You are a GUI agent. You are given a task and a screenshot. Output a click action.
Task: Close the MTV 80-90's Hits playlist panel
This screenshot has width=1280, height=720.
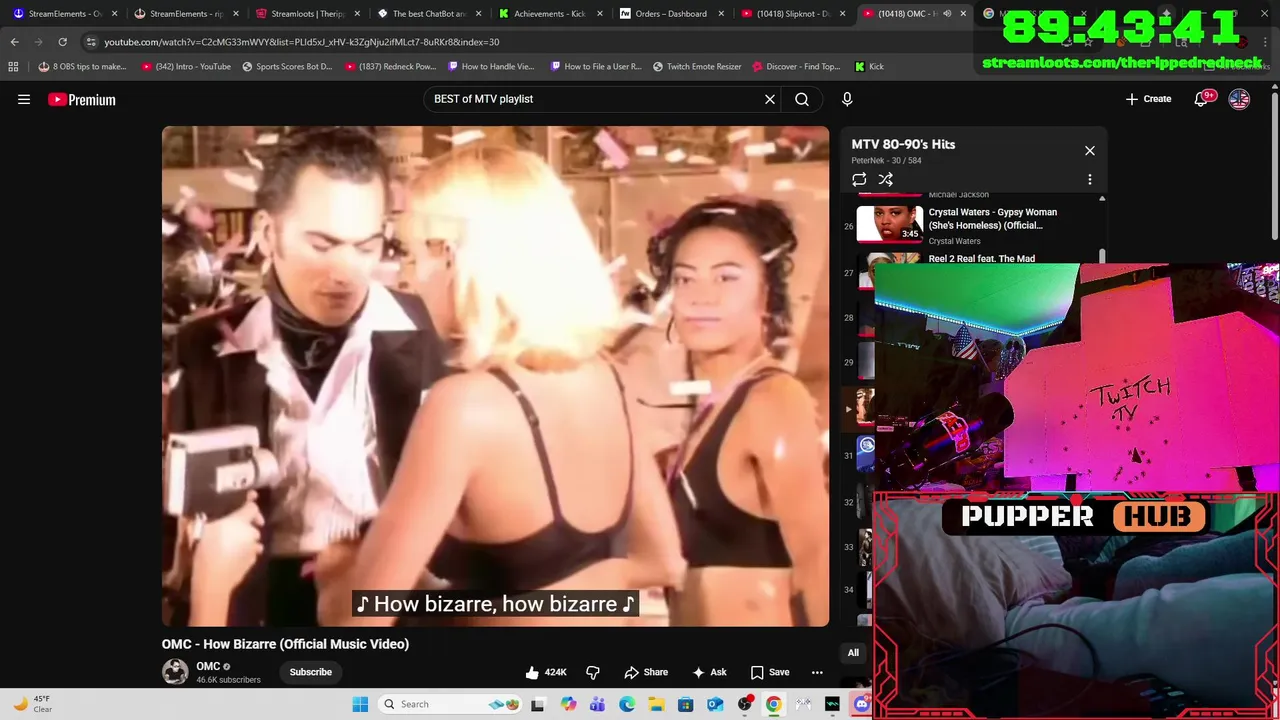click(x=1090, y=151)
